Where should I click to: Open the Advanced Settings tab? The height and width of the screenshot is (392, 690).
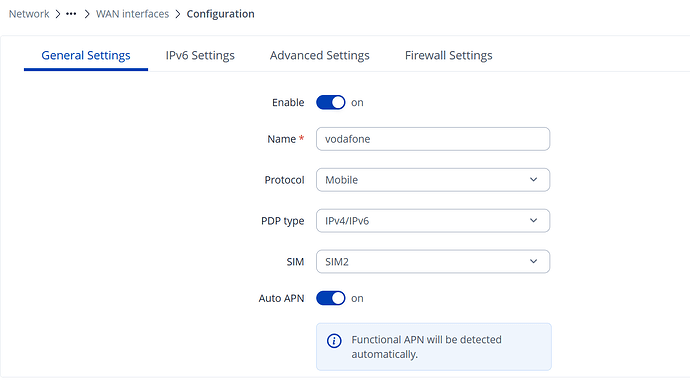(319, 55)
